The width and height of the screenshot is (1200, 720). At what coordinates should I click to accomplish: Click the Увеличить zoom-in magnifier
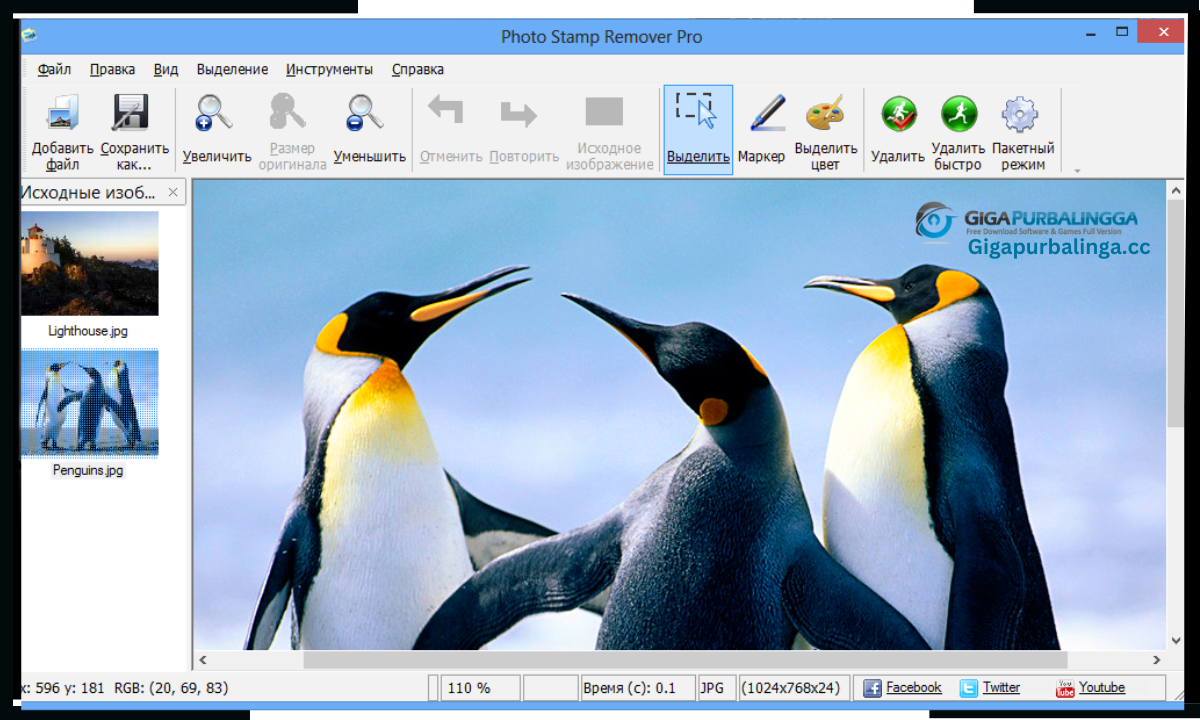[x=215, y=113]
